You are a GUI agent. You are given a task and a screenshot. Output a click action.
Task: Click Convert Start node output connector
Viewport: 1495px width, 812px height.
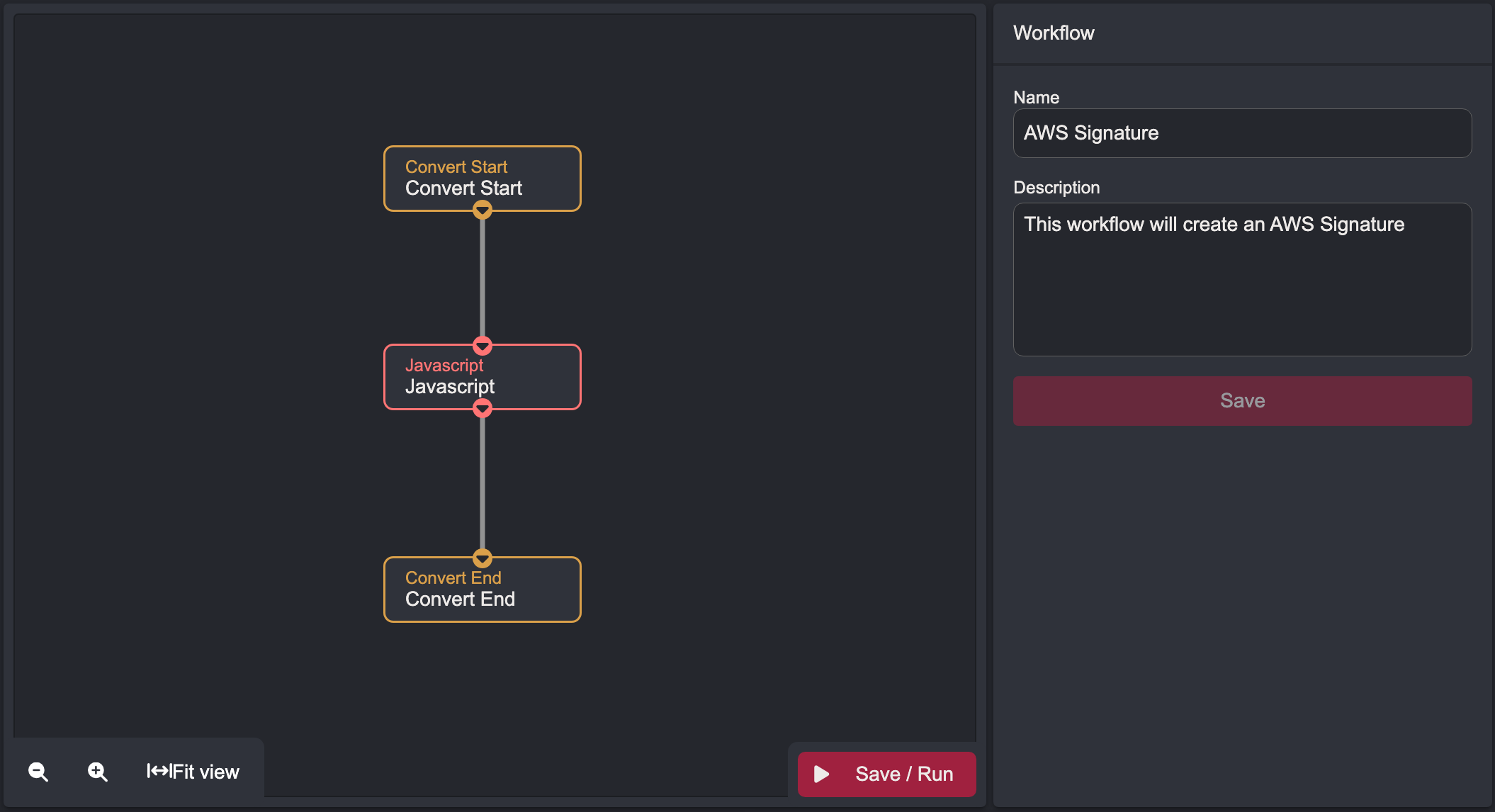point(483,210)
